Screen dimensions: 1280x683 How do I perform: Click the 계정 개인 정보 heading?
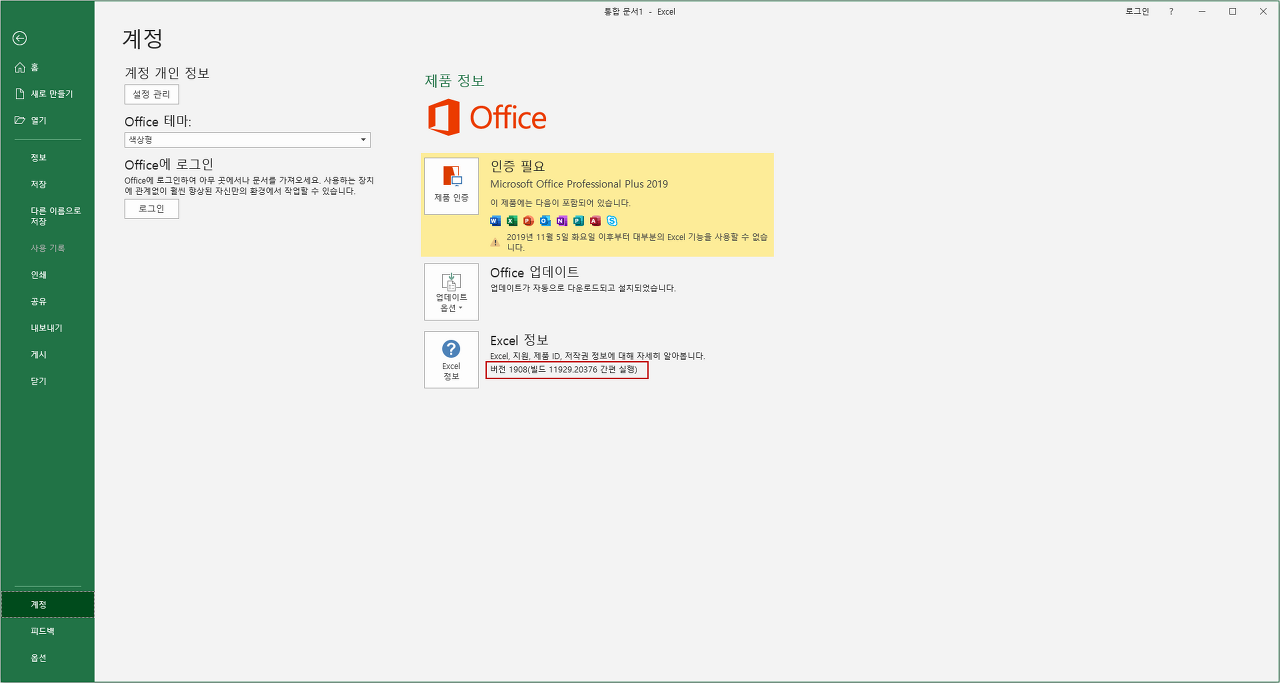pyautogui.click(x=167, y=73)
